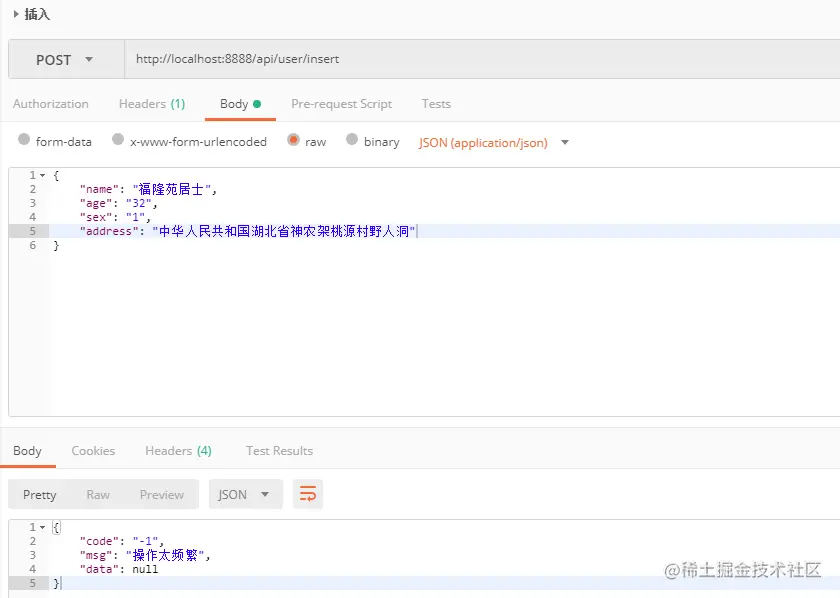Viewport: 840px width, 598px height.
Task: Click the "msg" response line
Action: tap(145, 555)
